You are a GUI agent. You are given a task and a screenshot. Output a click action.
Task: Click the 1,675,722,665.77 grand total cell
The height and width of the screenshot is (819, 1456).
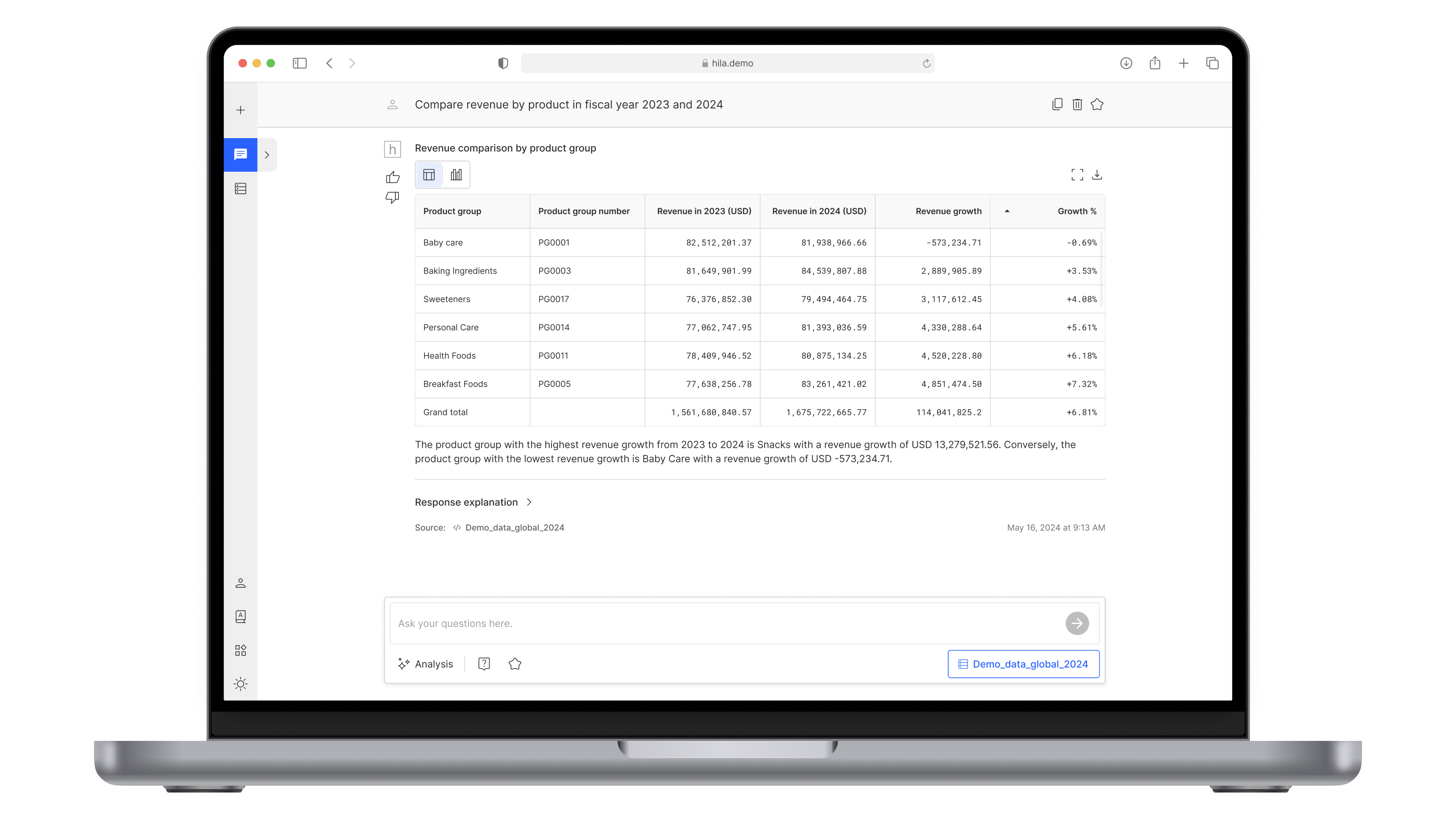pyautogui.click(x=818, y=412)
